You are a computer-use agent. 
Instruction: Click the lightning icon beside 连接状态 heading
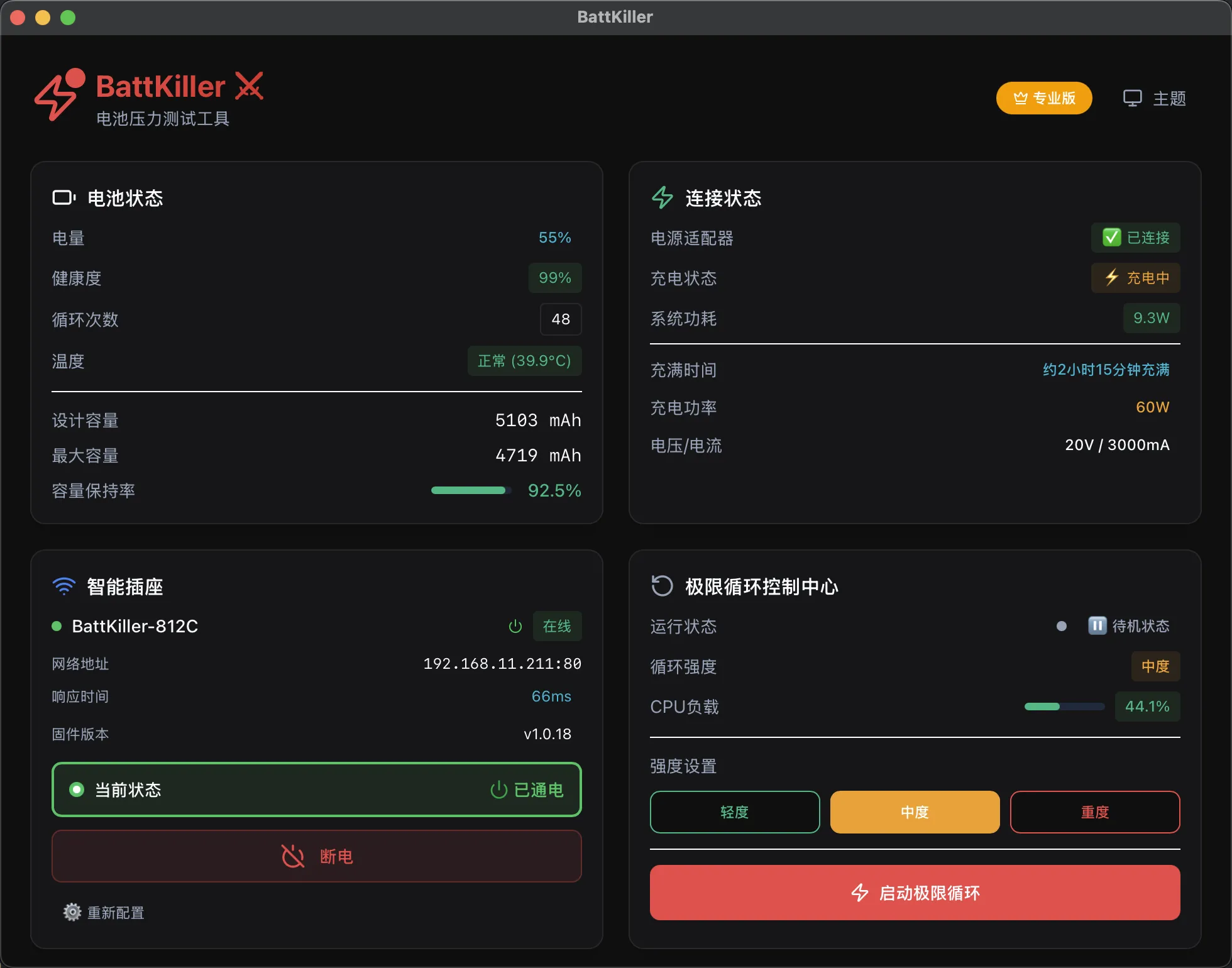point(662,197)
